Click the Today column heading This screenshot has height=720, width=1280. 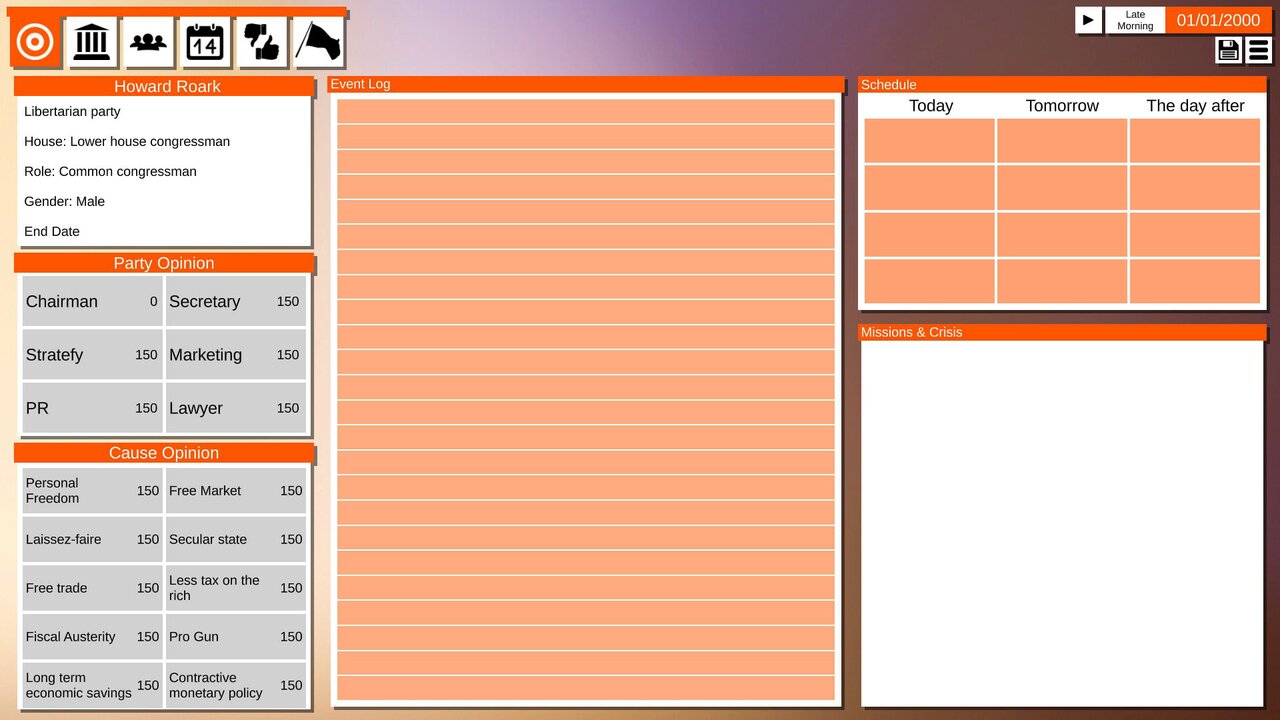tap(931, 106)
